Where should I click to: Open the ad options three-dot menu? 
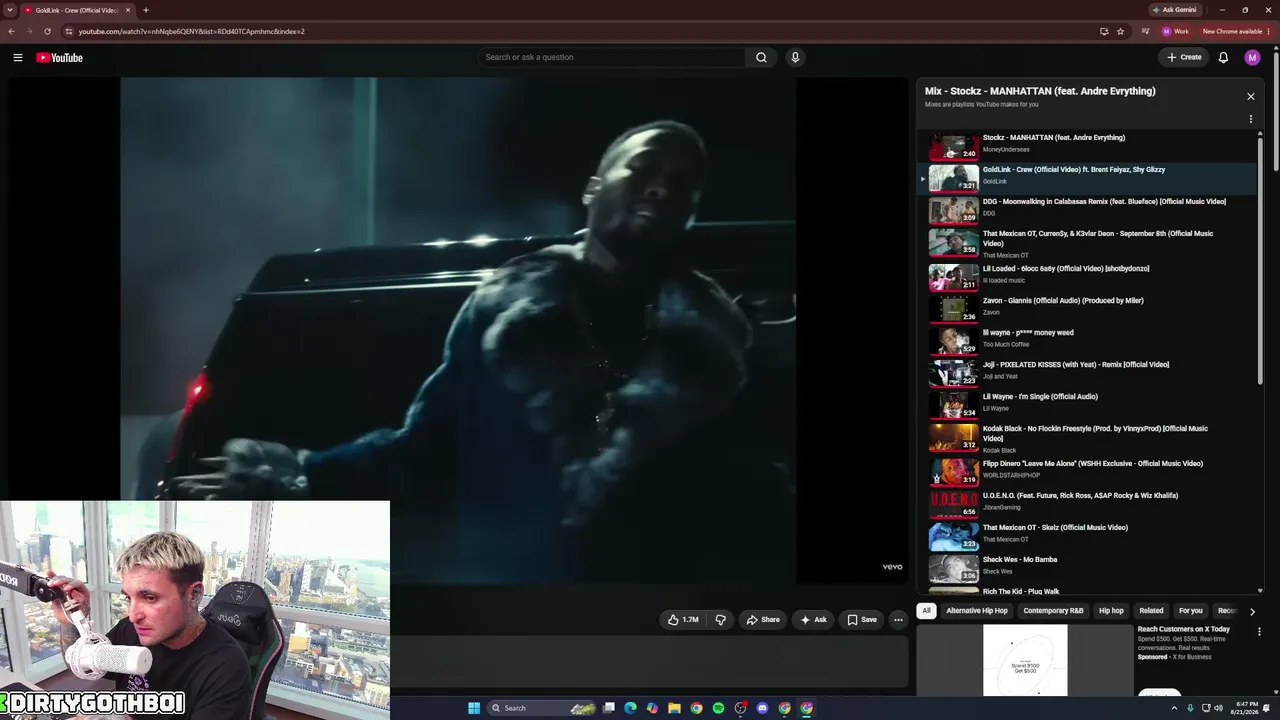pyautogui.click(x=1259, y=631)
